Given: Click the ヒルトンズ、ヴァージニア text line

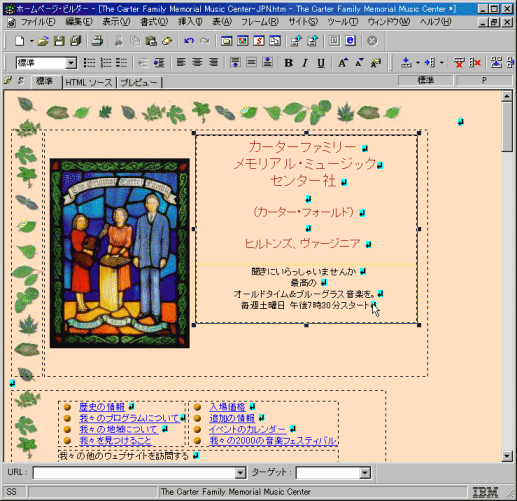Looking at the screenshot, I should click(x=303, y=244).
